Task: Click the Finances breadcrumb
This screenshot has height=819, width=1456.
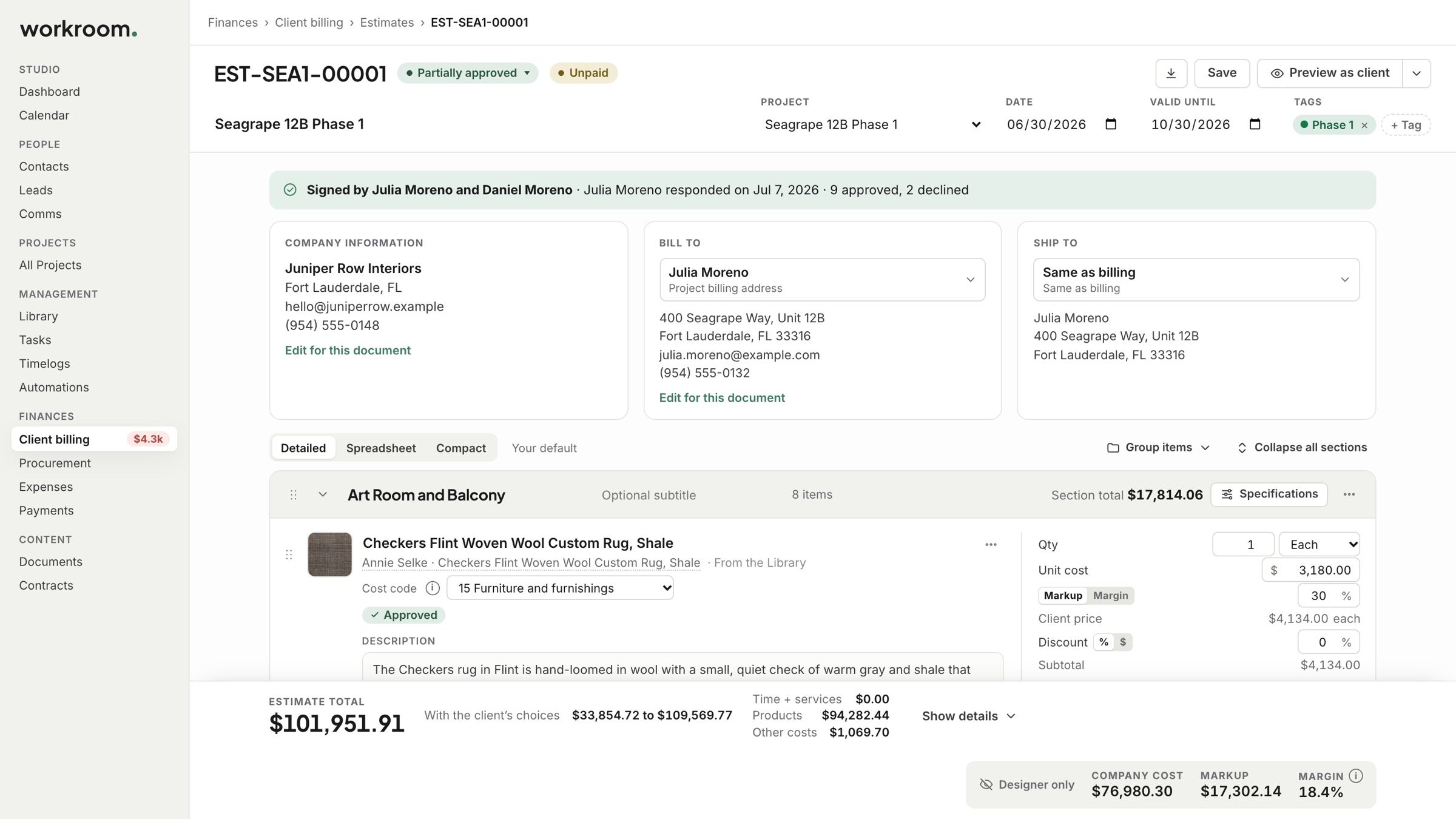Action: point(233,22)
